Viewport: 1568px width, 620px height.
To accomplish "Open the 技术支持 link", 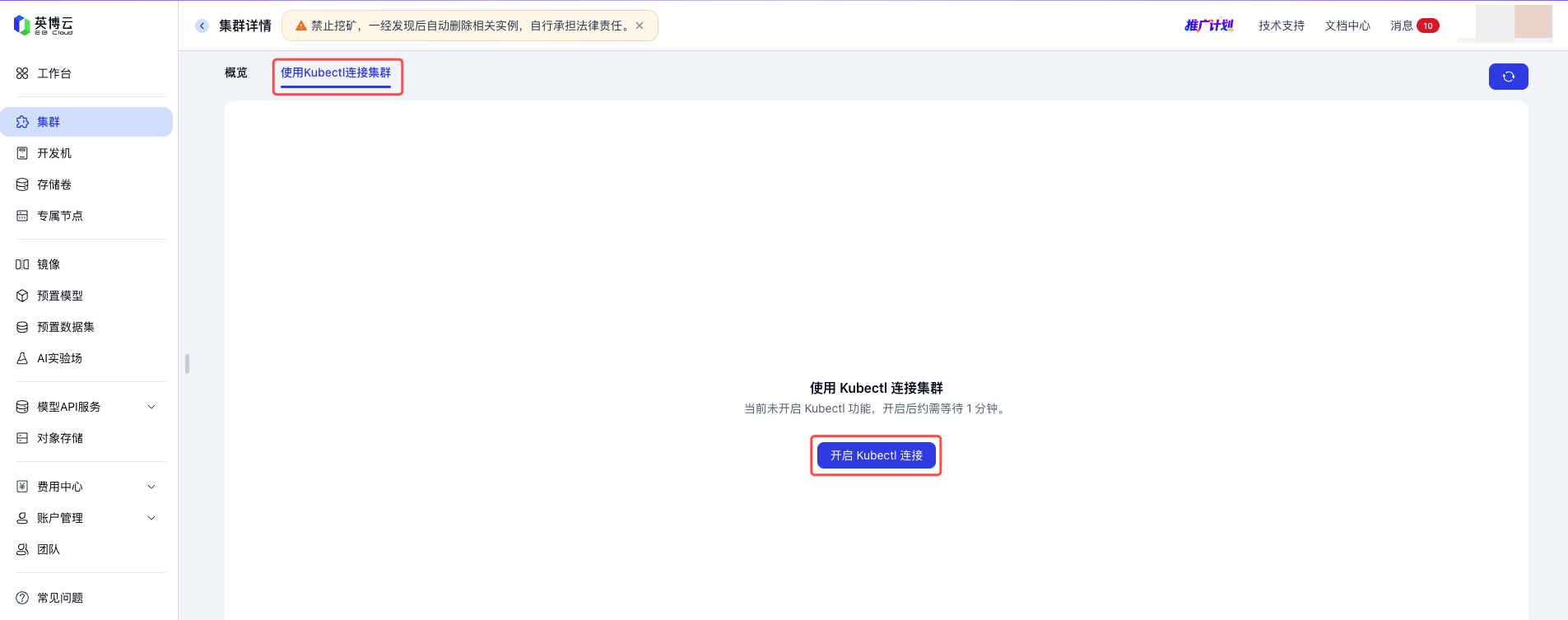I will (1282, 26).
